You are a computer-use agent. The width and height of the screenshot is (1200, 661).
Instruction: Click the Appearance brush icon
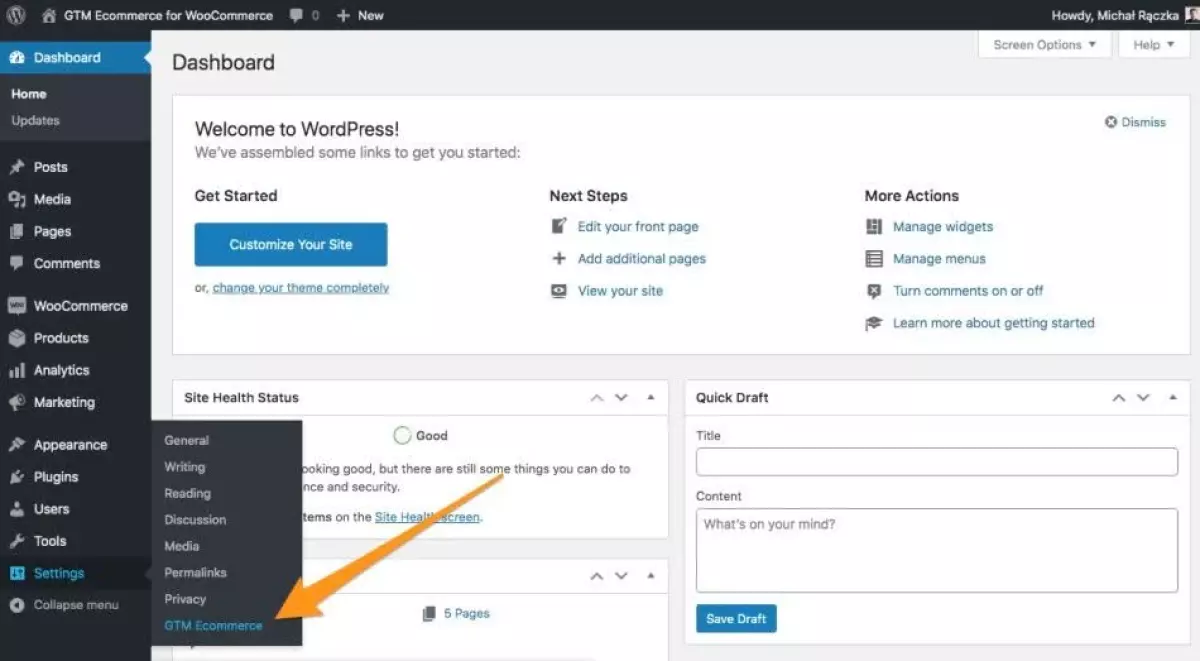(x=17, y=445)
